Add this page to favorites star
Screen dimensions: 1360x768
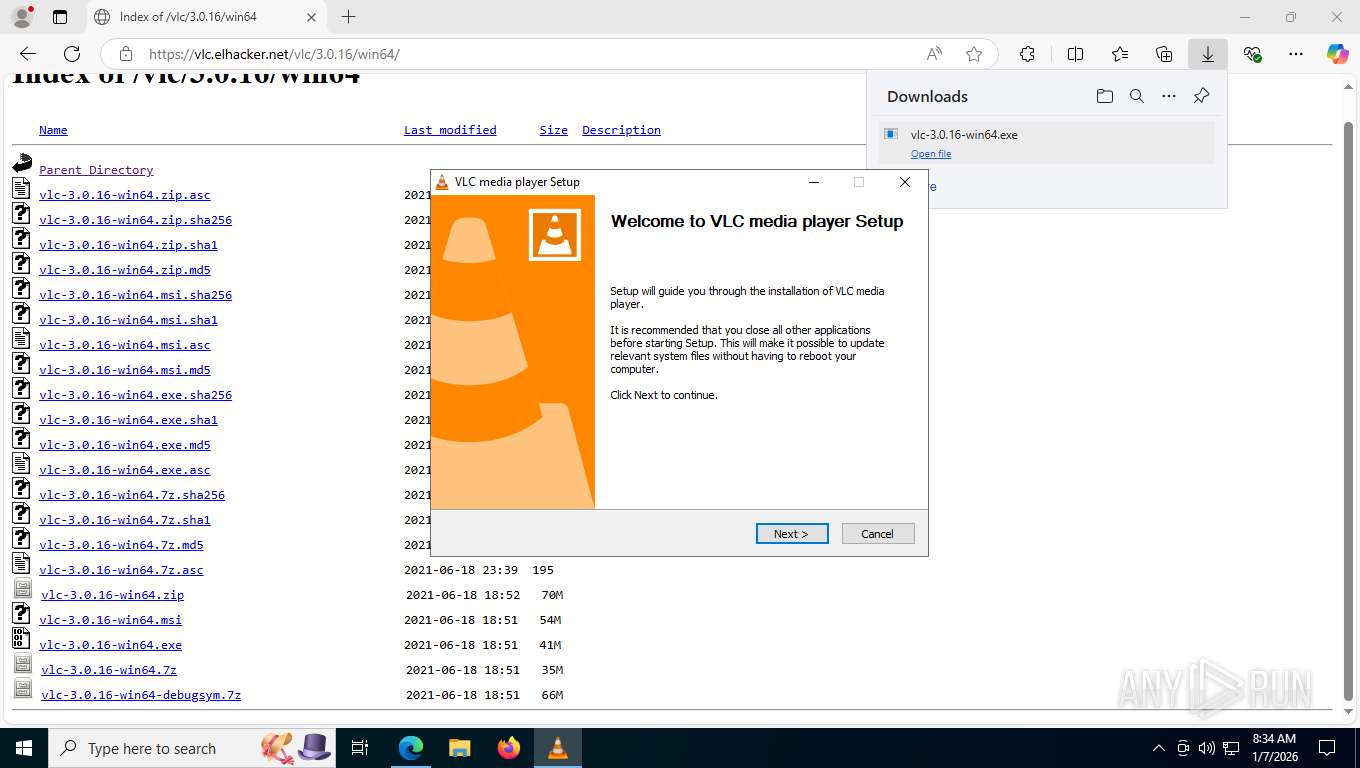974,54
